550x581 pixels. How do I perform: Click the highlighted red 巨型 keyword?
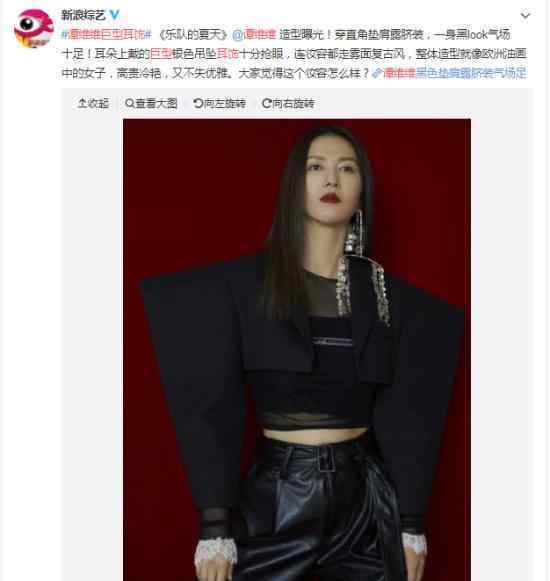(x=160, y=54)
